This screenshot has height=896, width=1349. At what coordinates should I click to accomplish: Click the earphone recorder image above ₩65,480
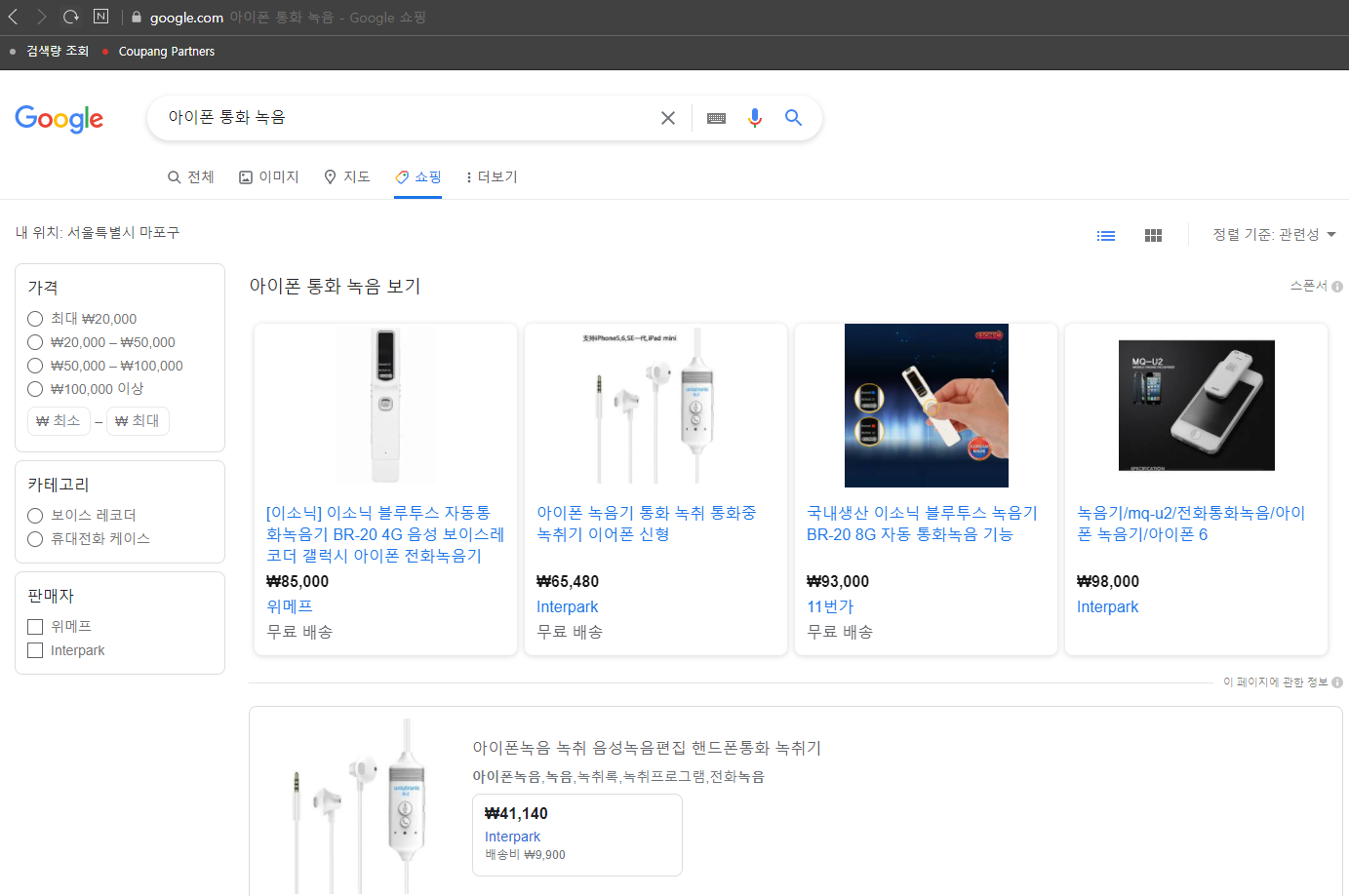[655, 406]
